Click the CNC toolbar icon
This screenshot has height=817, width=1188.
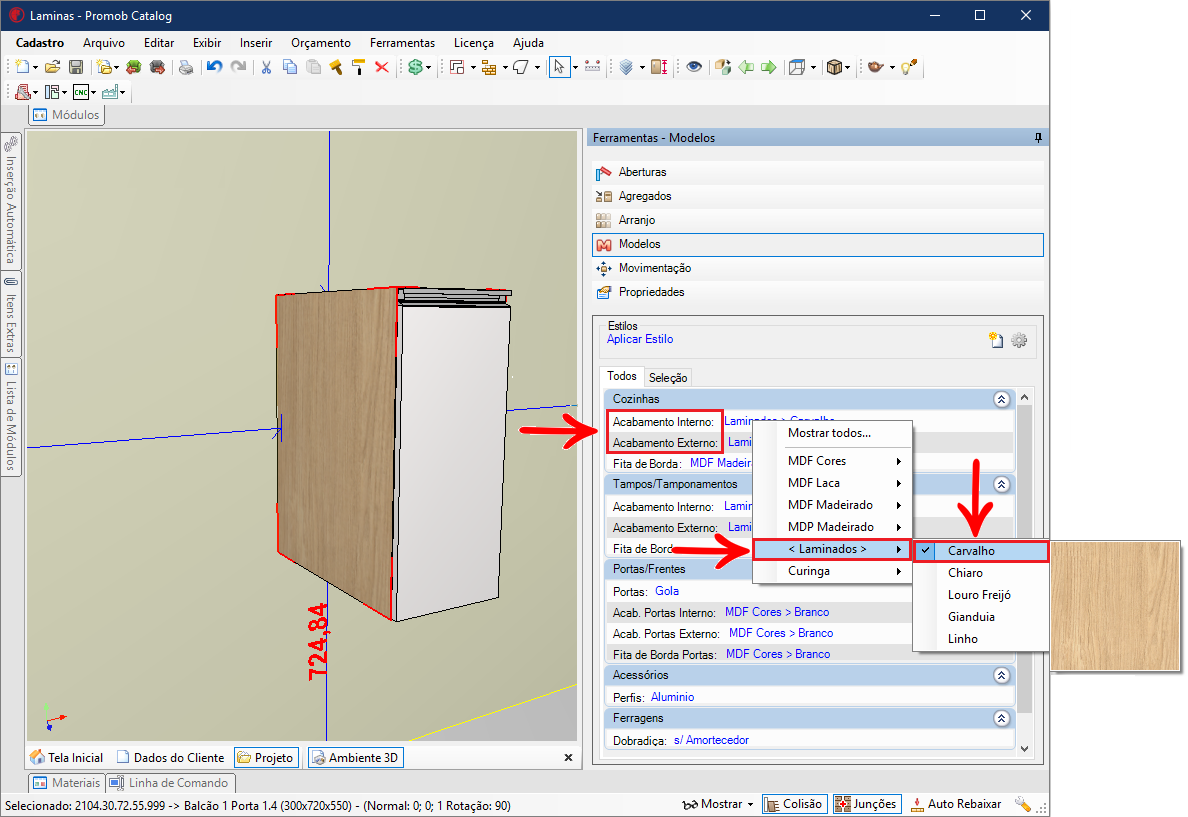click(81, 92)
